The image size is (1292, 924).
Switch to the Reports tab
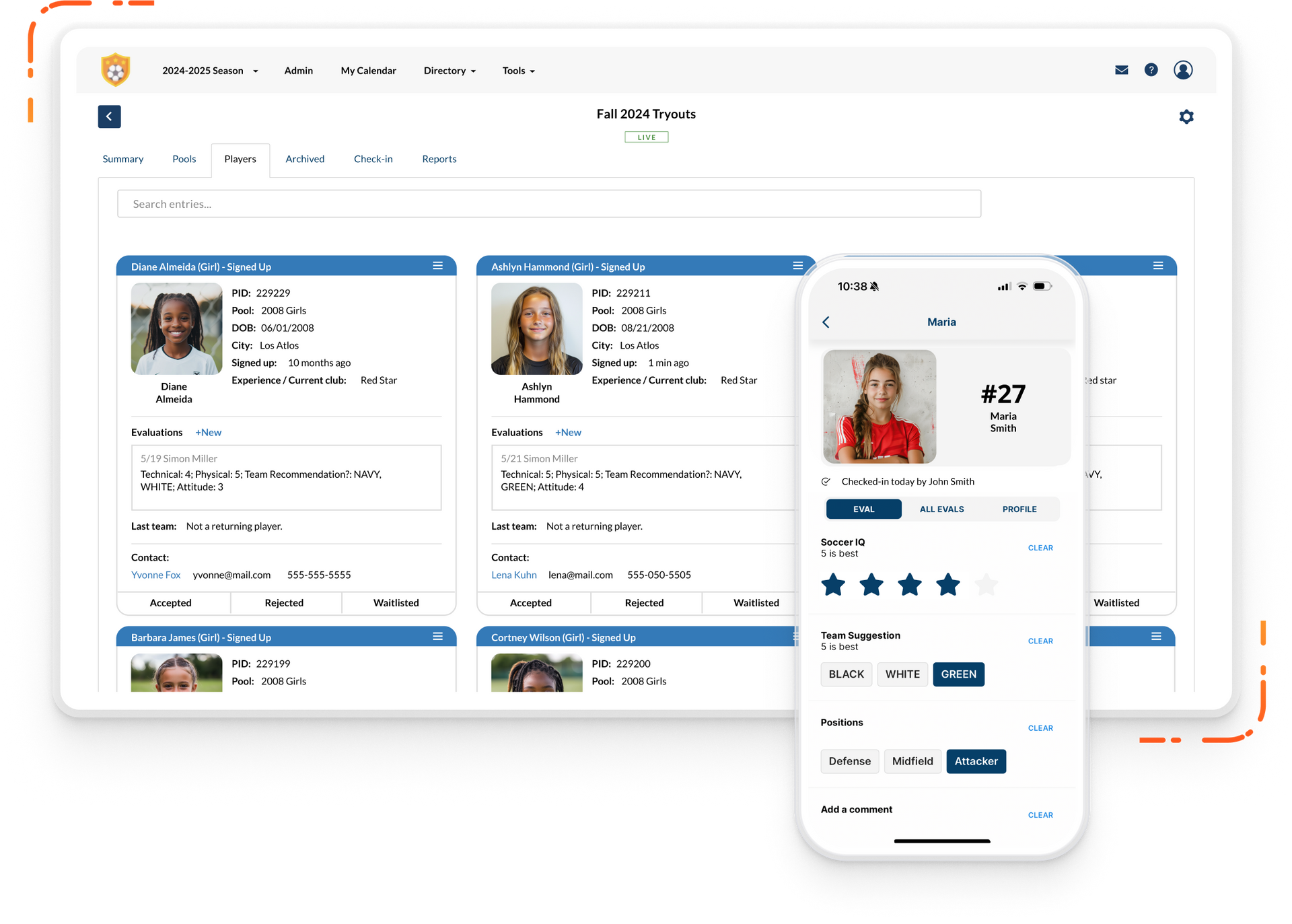(x=438, y=158)
